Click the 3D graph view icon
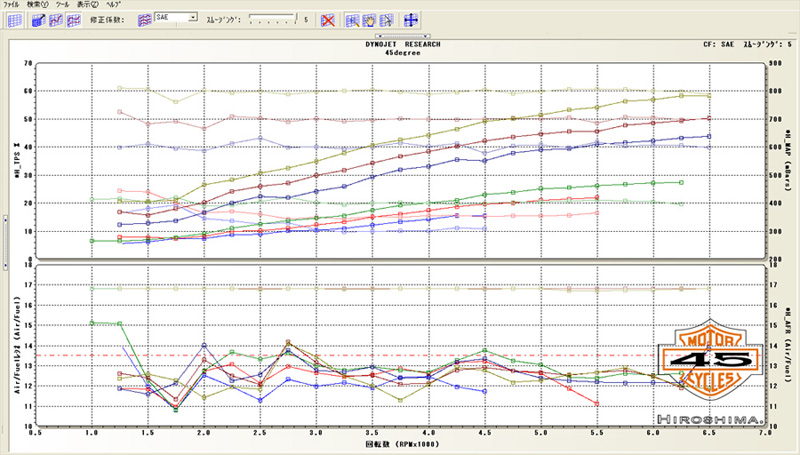The width and height of the screenshot is (800, 455). 36,20
